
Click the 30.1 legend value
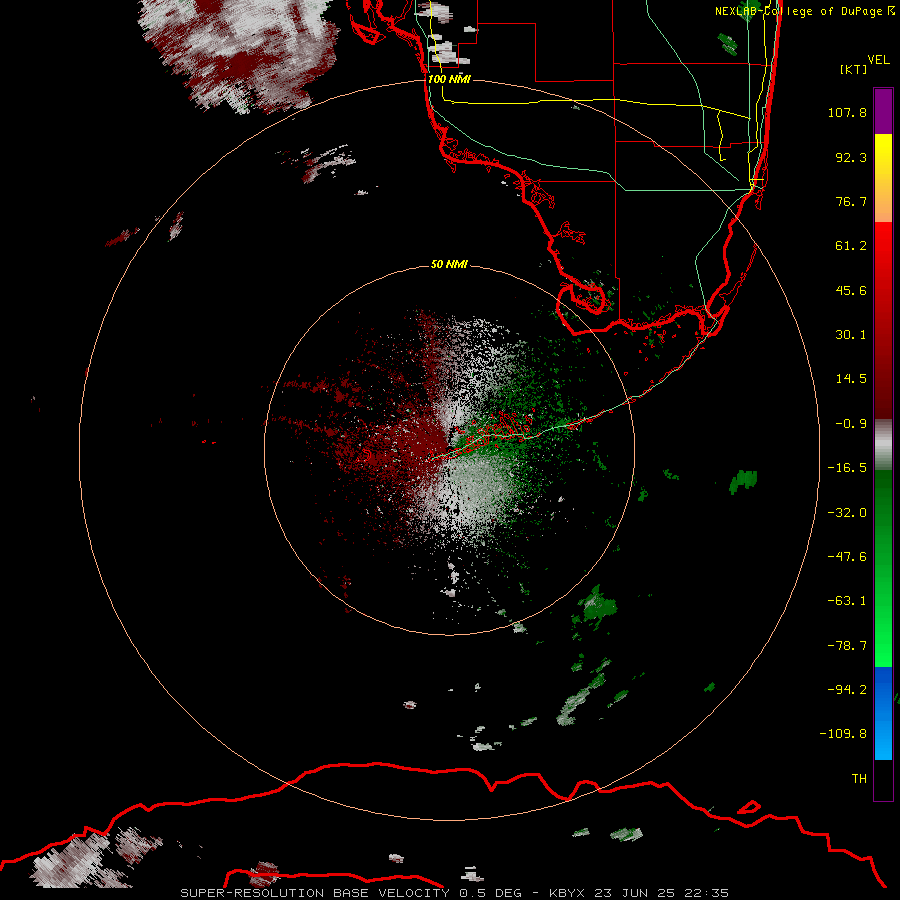(851, 335)
